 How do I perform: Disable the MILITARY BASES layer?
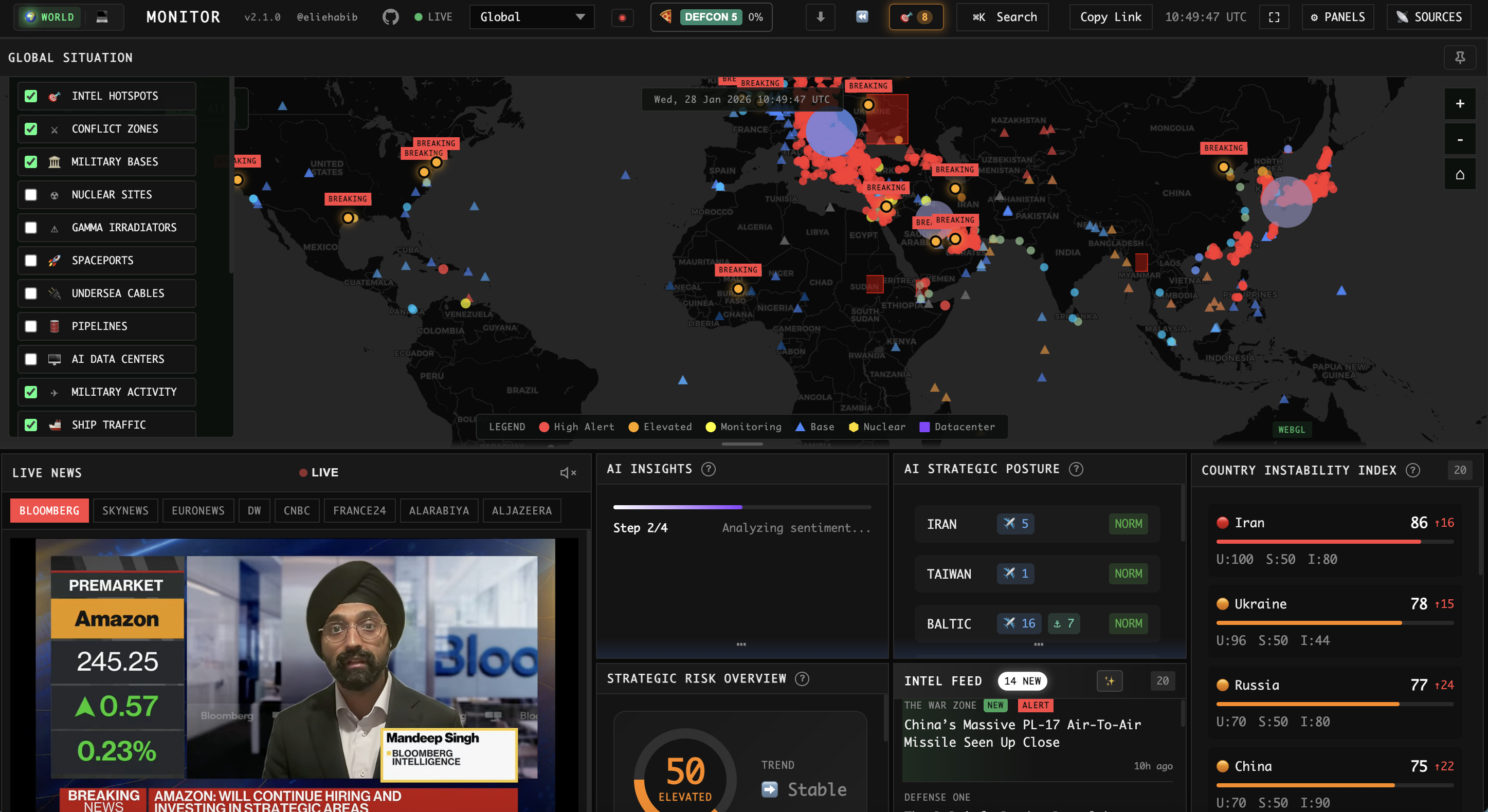click(x=31, y=162)
